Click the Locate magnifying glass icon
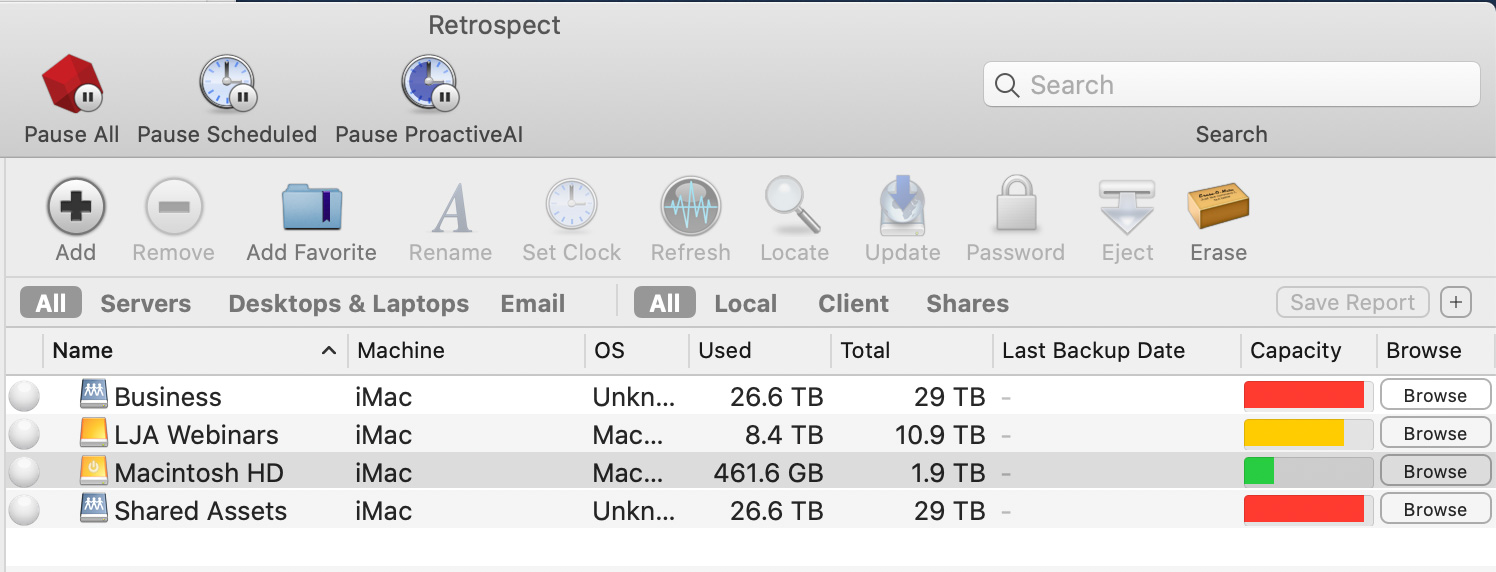Image resolution: width=1496 pixels, height=572 pixels. 794,207
